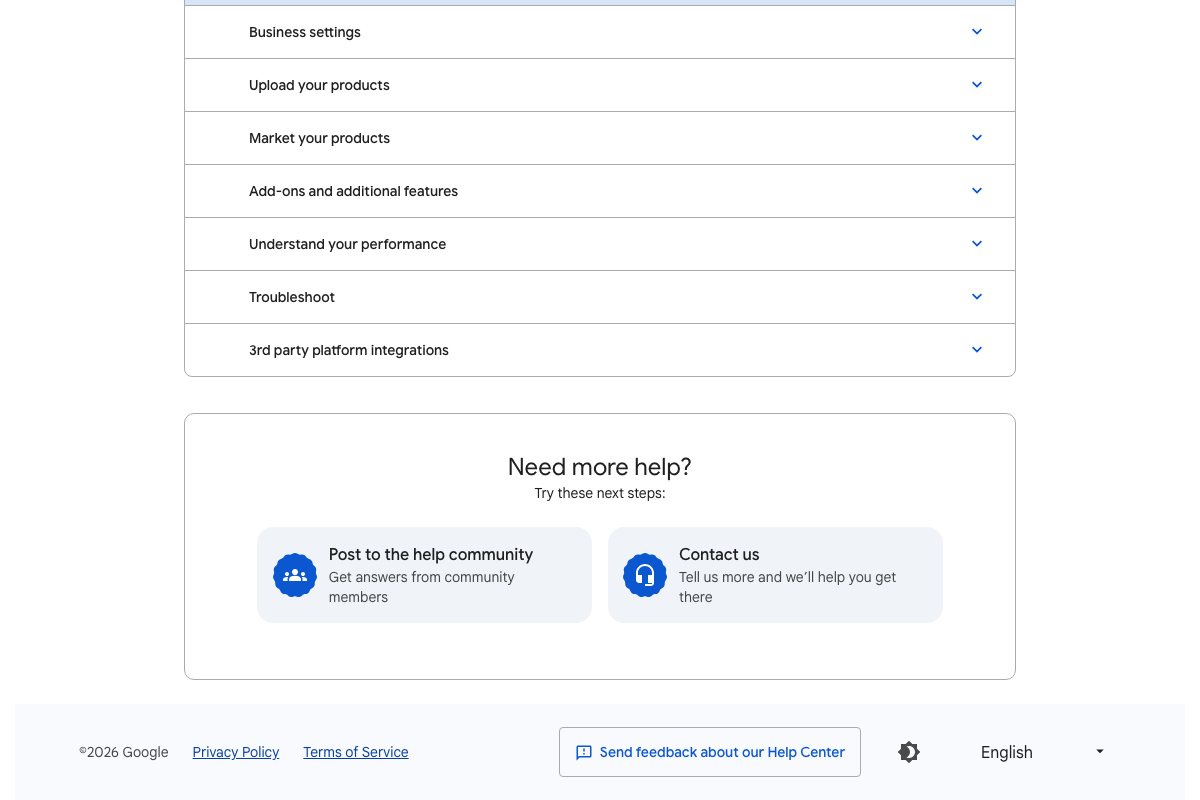Click the Business settings label

305,32
